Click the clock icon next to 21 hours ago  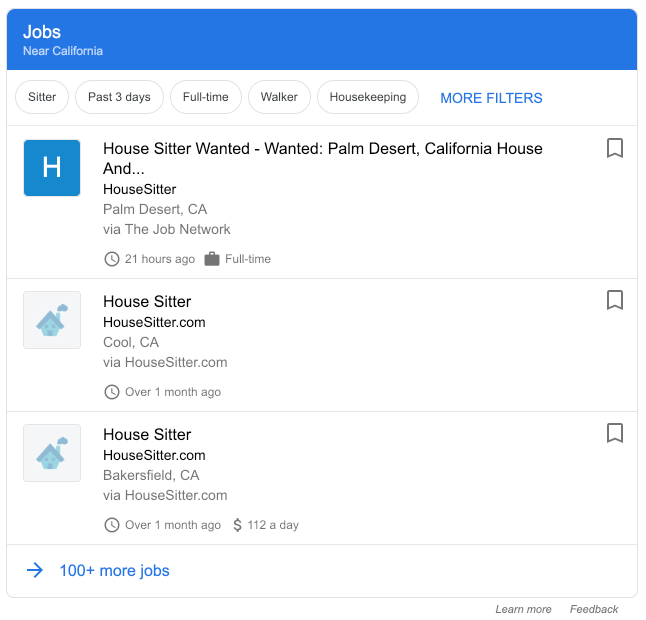tap(112, 259)
